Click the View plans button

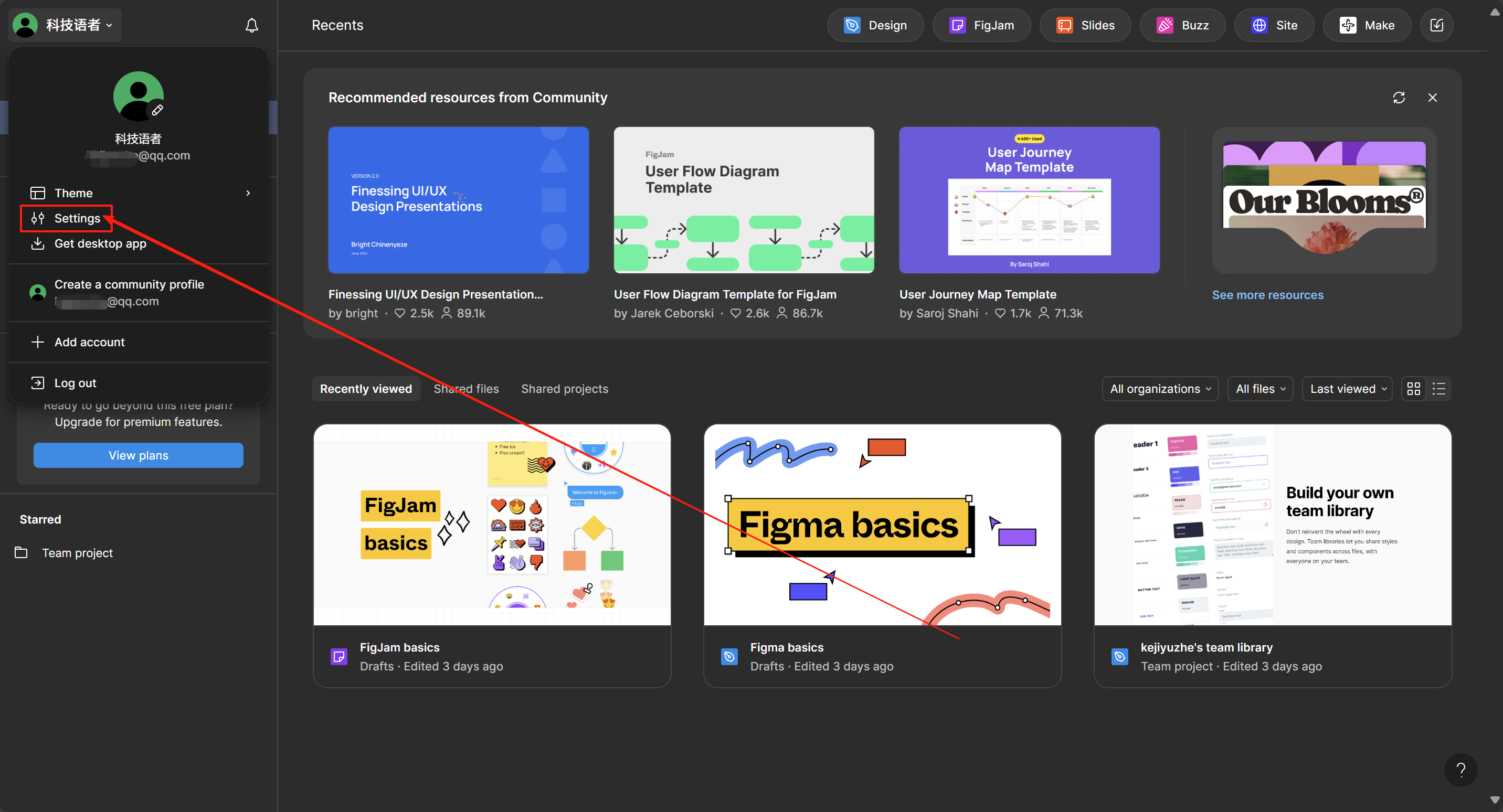coord(138,455)
